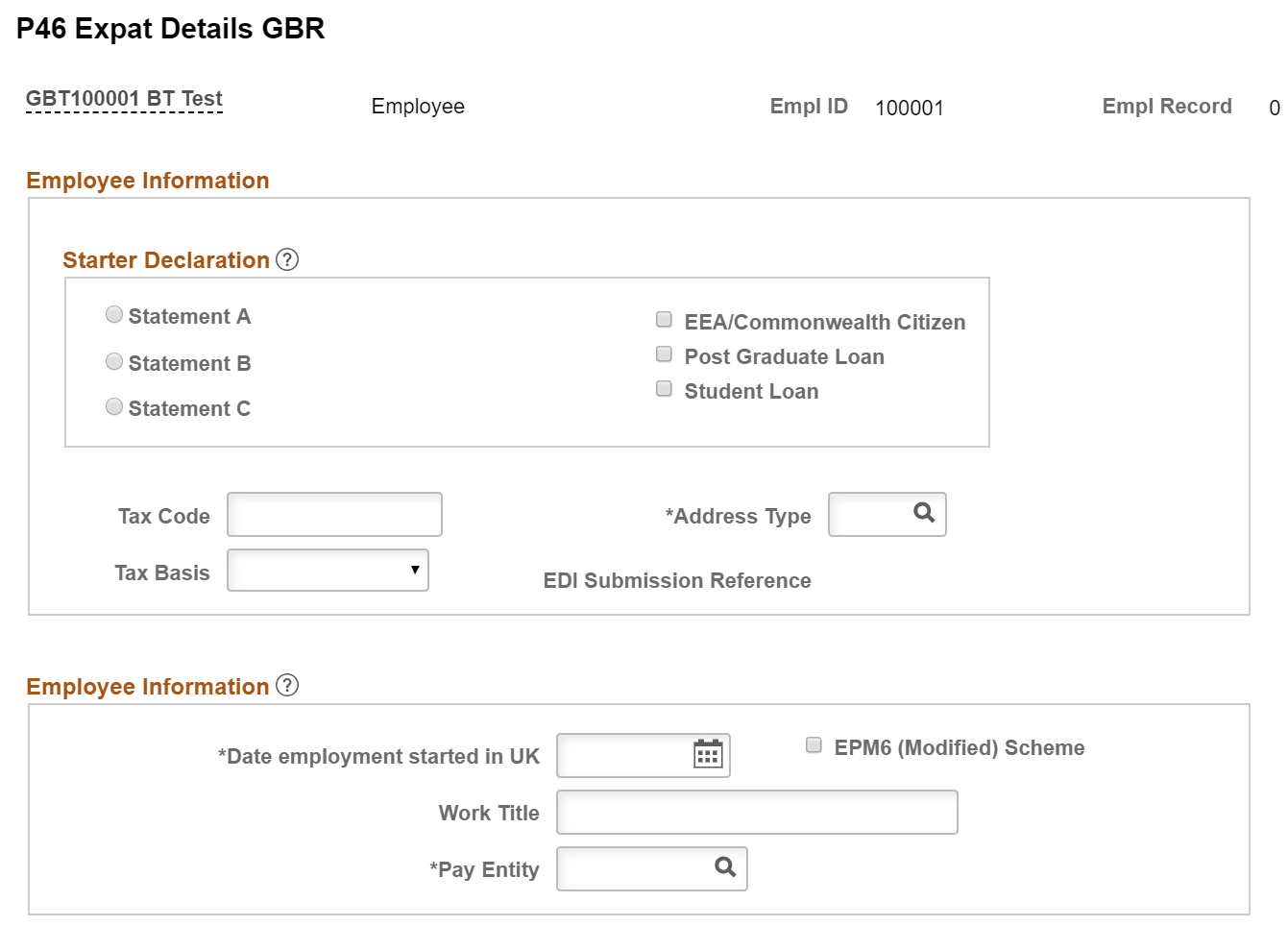Click the Starter Declaration heading text
This screenshot has width=1288, height=926.
pyautogui.click(x=166, y=260)
